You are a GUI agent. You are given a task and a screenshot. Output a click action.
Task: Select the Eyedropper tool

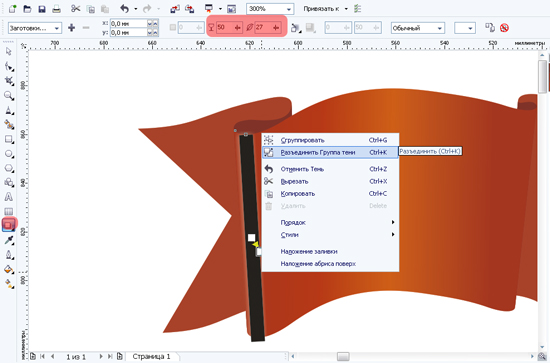(x=9, y=240)
